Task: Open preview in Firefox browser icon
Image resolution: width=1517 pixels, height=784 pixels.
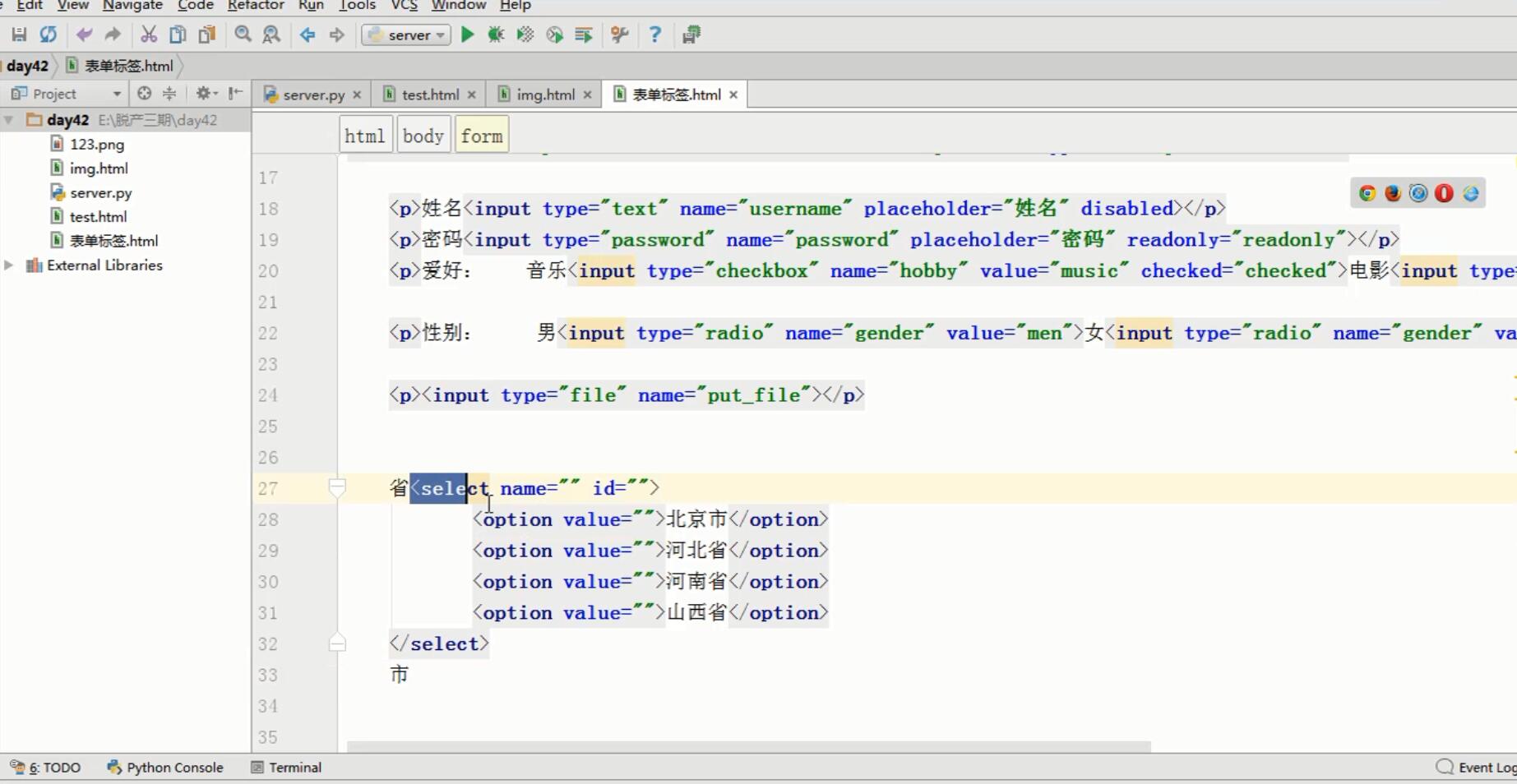Action: [1393, 193]
